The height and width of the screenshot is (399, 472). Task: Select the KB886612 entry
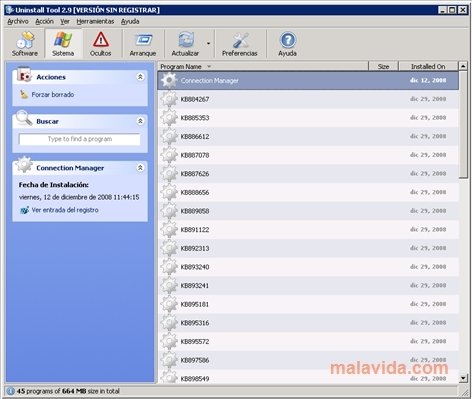pyautogui.click(x=308, y=136)
